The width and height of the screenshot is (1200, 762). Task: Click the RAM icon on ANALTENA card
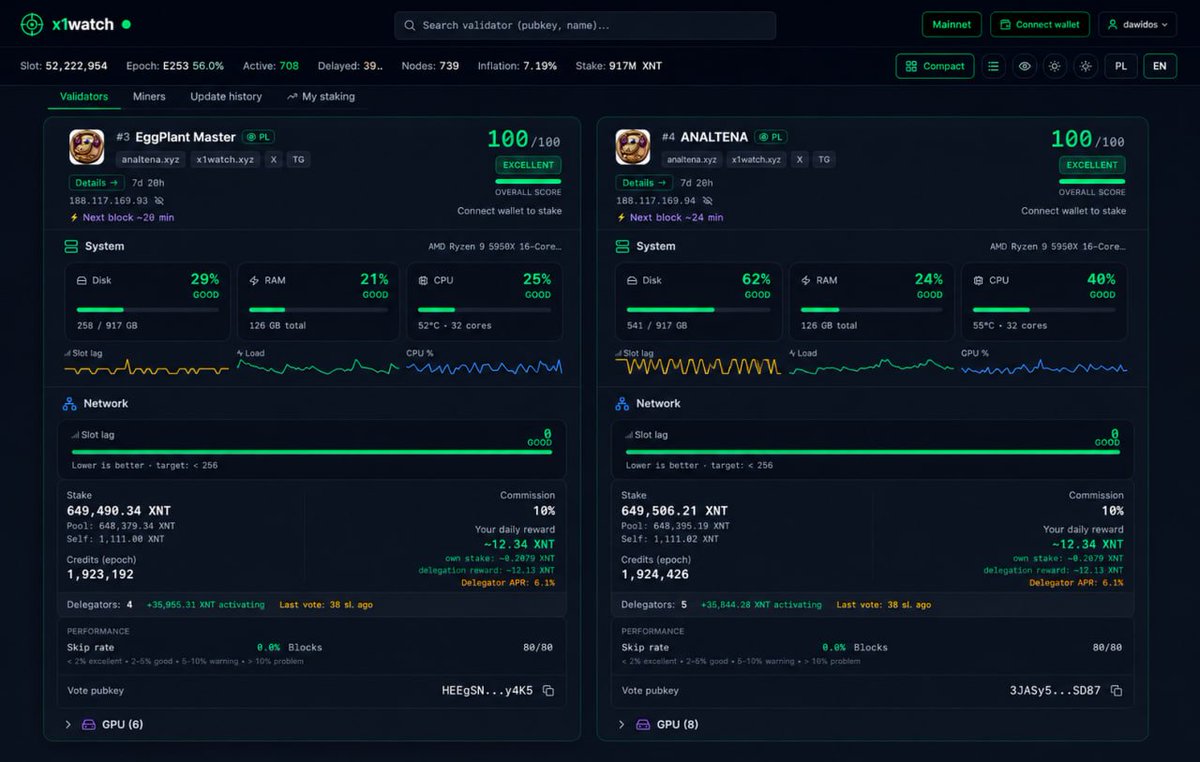(x=807, y=281)
